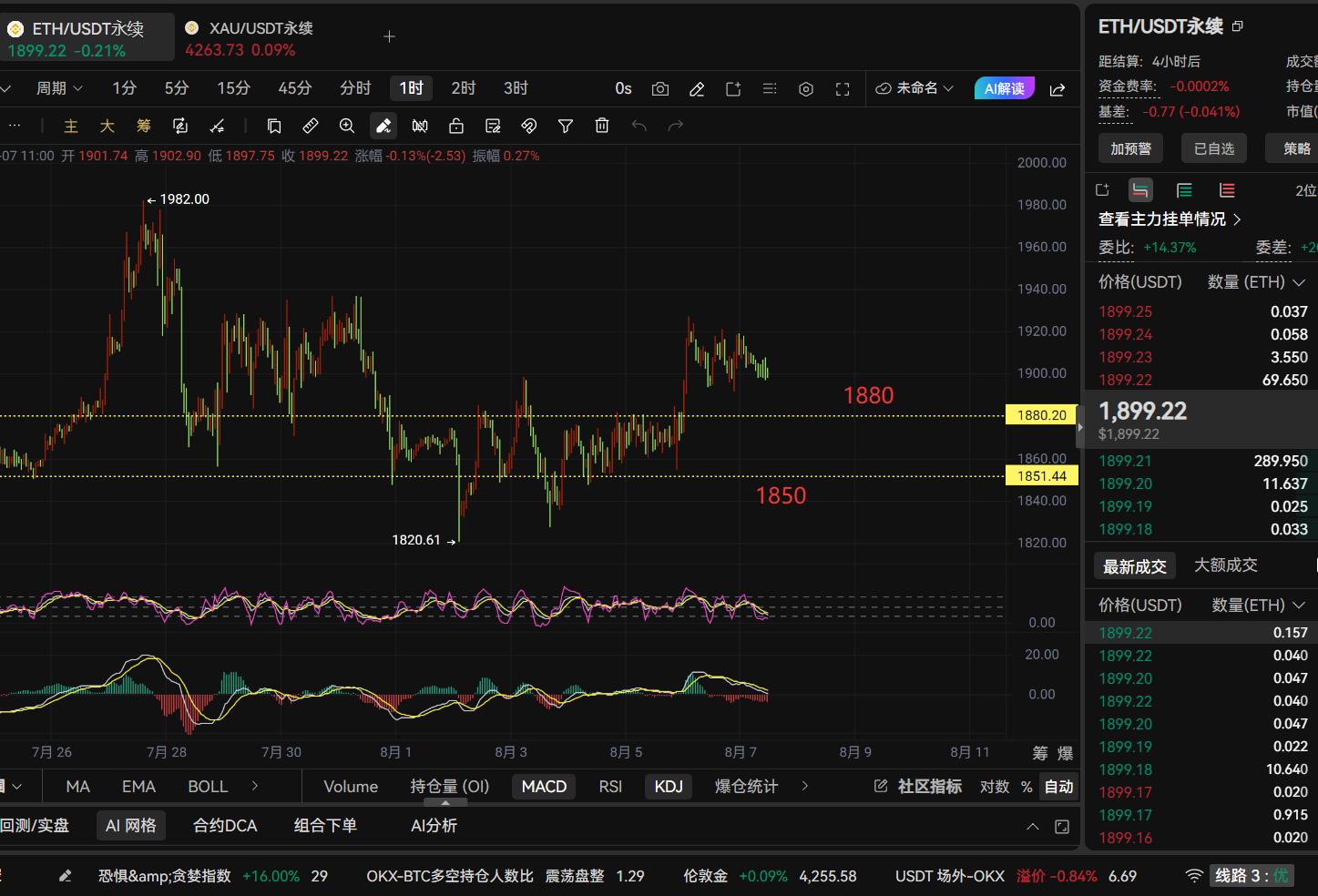Enable the BOLL indicator
The image size is (1318, 896).
[208, 787]
